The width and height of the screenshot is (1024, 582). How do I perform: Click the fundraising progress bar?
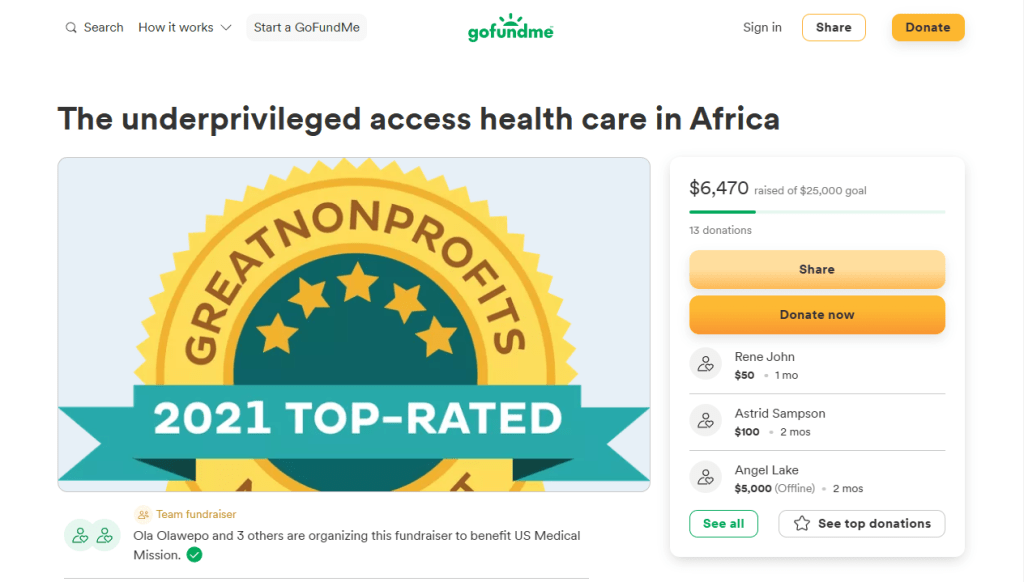[816, 212]
